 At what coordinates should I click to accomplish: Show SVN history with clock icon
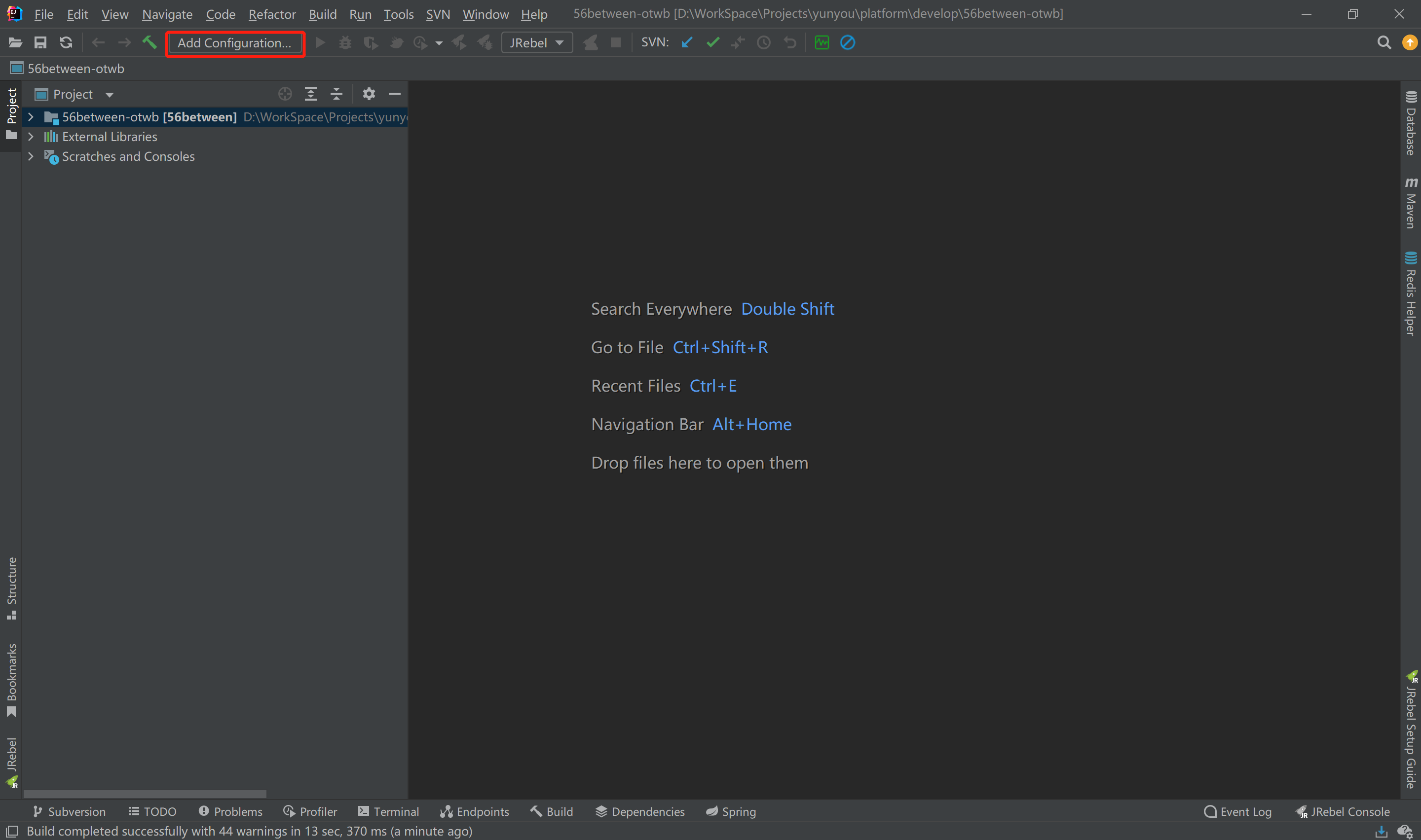click(x=764, y=42)
